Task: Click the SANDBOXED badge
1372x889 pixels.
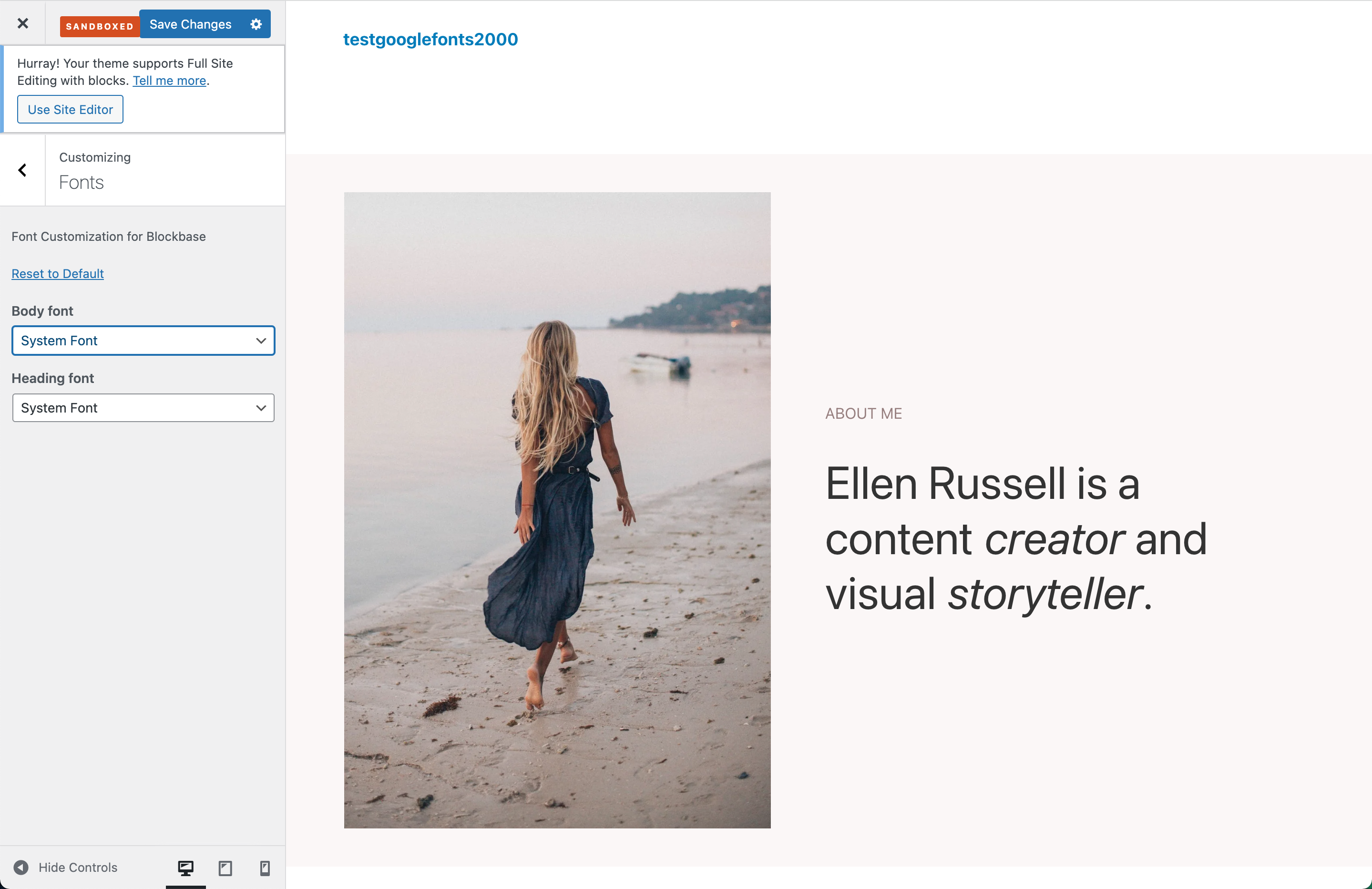Action: pyautogui.click(x=99, y=26)
